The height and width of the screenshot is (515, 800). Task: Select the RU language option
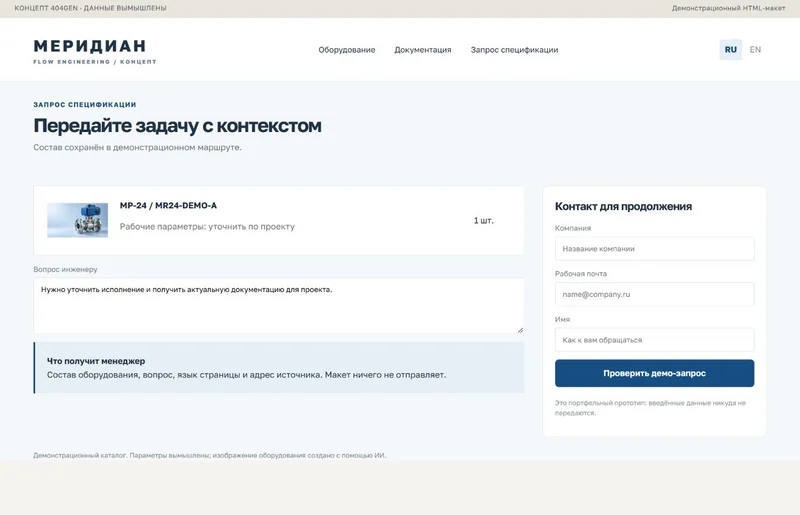point(730,50)
